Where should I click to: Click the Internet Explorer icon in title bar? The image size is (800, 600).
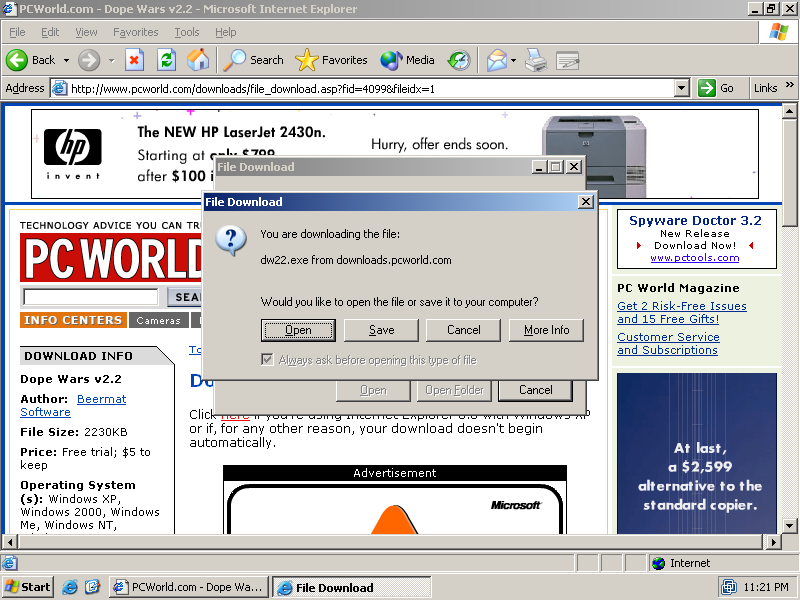tap(9, 9)
